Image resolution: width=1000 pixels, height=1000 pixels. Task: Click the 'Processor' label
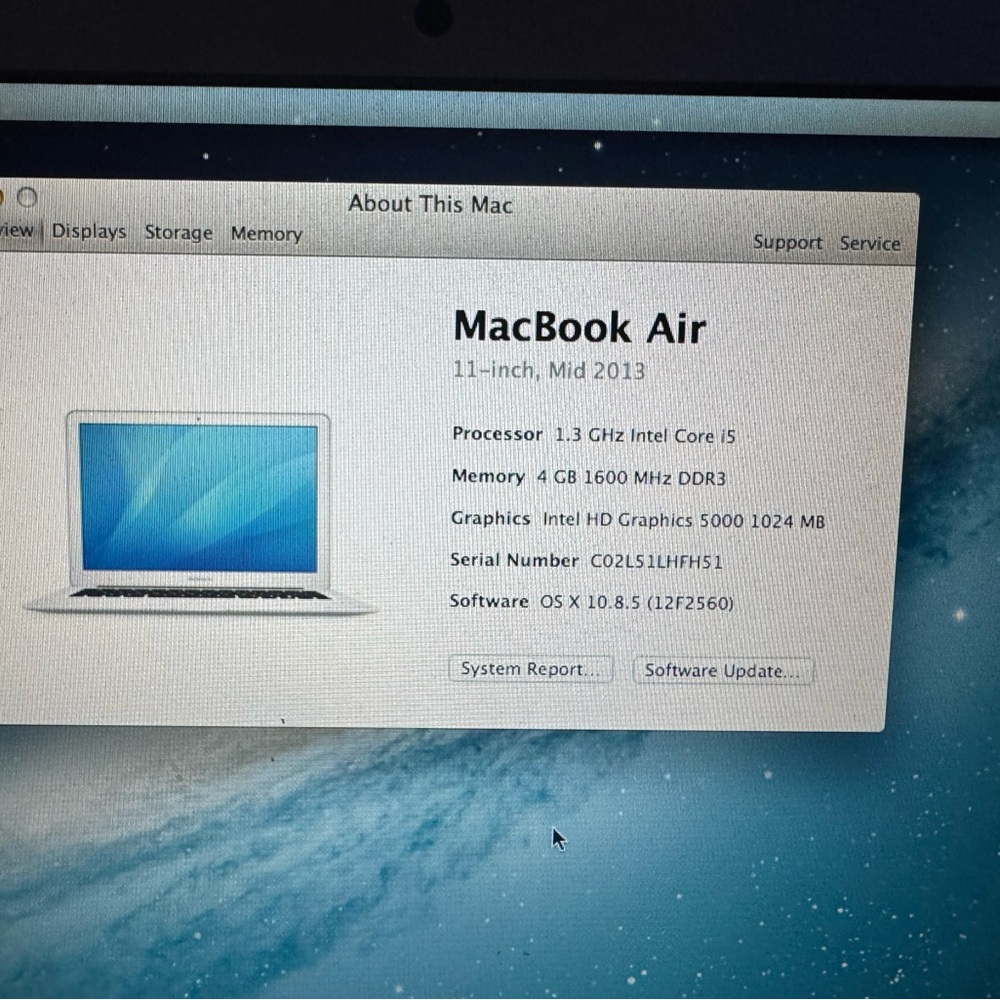[x=497, y=434]
